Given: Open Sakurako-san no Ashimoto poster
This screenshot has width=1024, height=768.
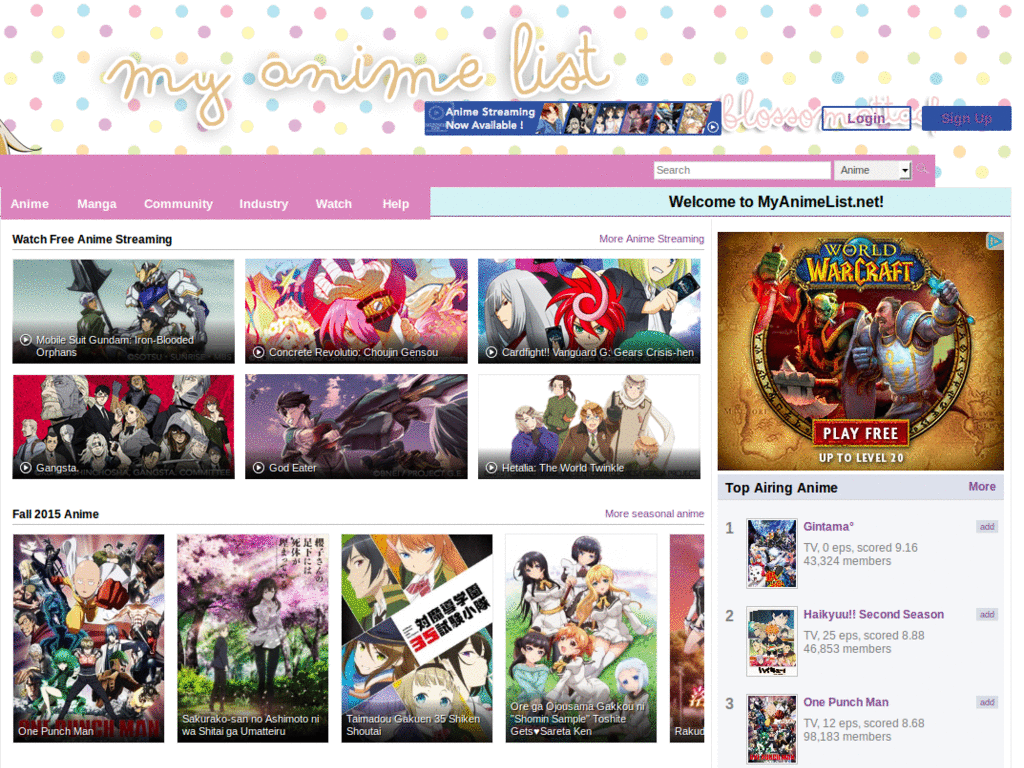Looking at the screenshot, I should [x=253, y=638].
